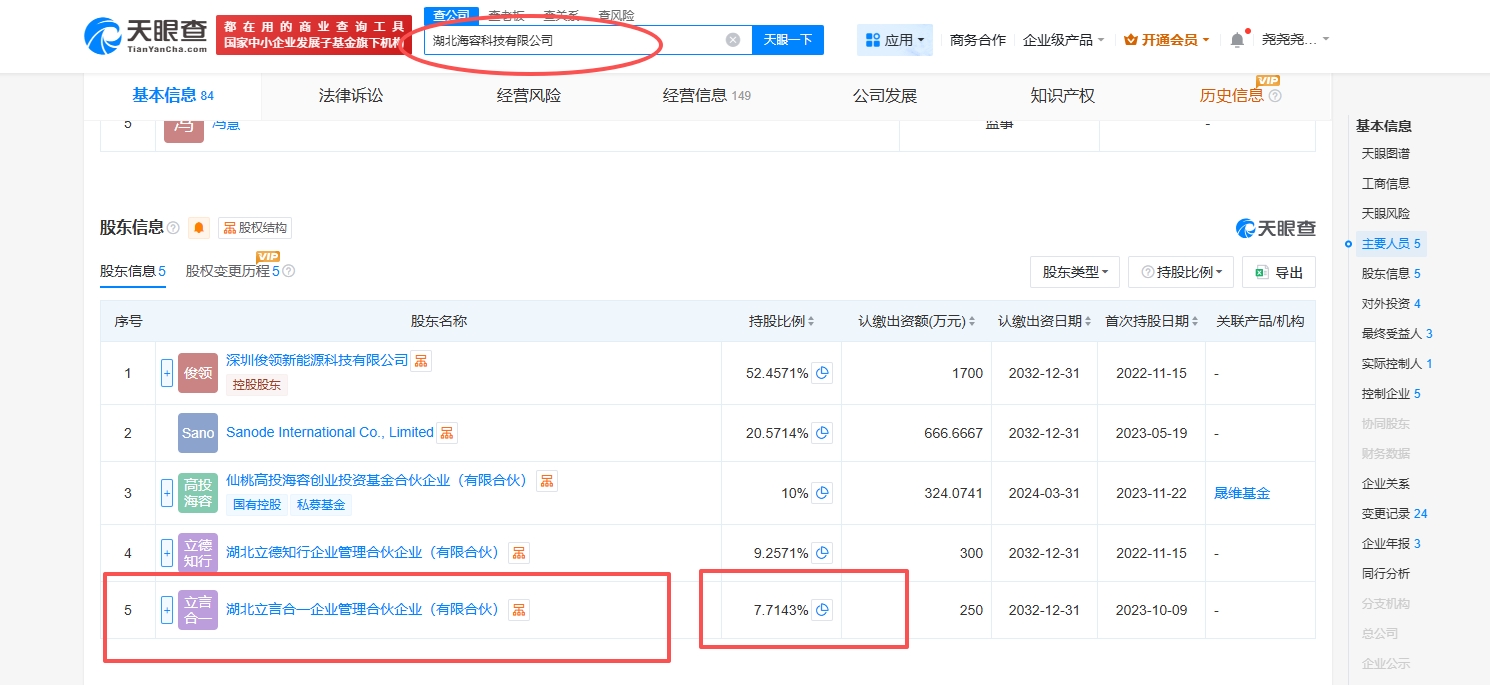Viewport: 1490px width, 685px height.
Task: Jump to 天眼图谱 in sidebar
Action: (1386, 154)
